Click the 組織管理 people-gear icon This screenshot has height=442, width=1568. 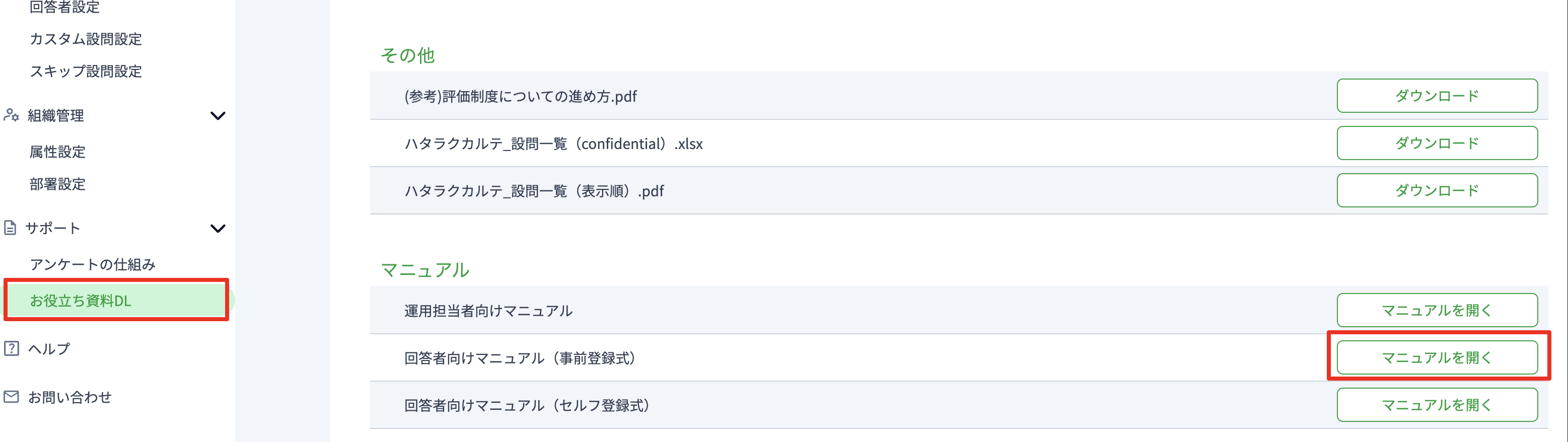[12, 115]
